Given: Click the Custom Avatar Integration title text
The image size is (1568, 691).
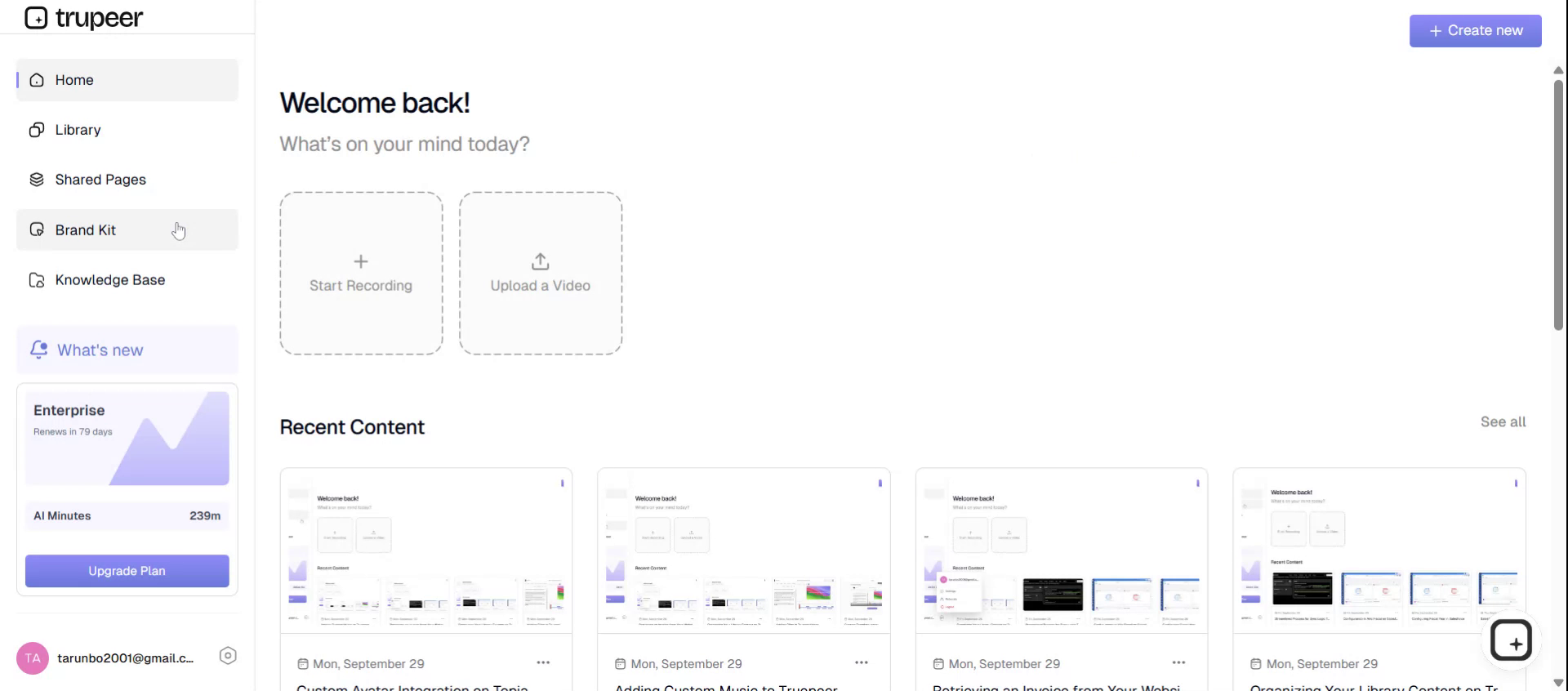Looking at the screenshot, I should [x=412, y=687].
